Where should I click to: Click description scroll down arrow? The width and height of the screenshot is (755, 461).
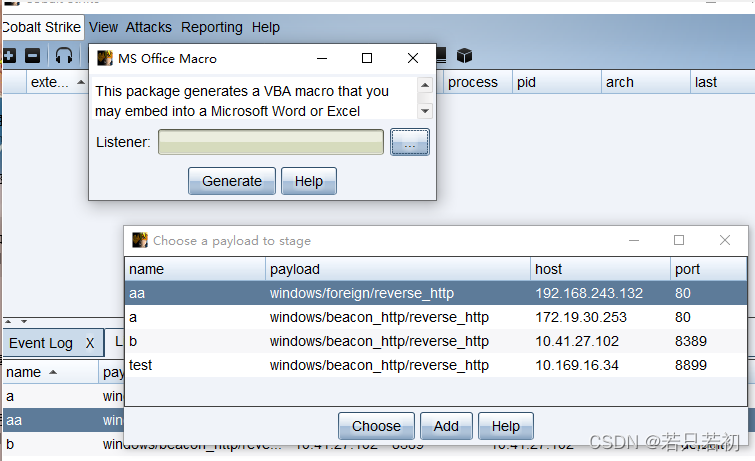coord(425,111)
